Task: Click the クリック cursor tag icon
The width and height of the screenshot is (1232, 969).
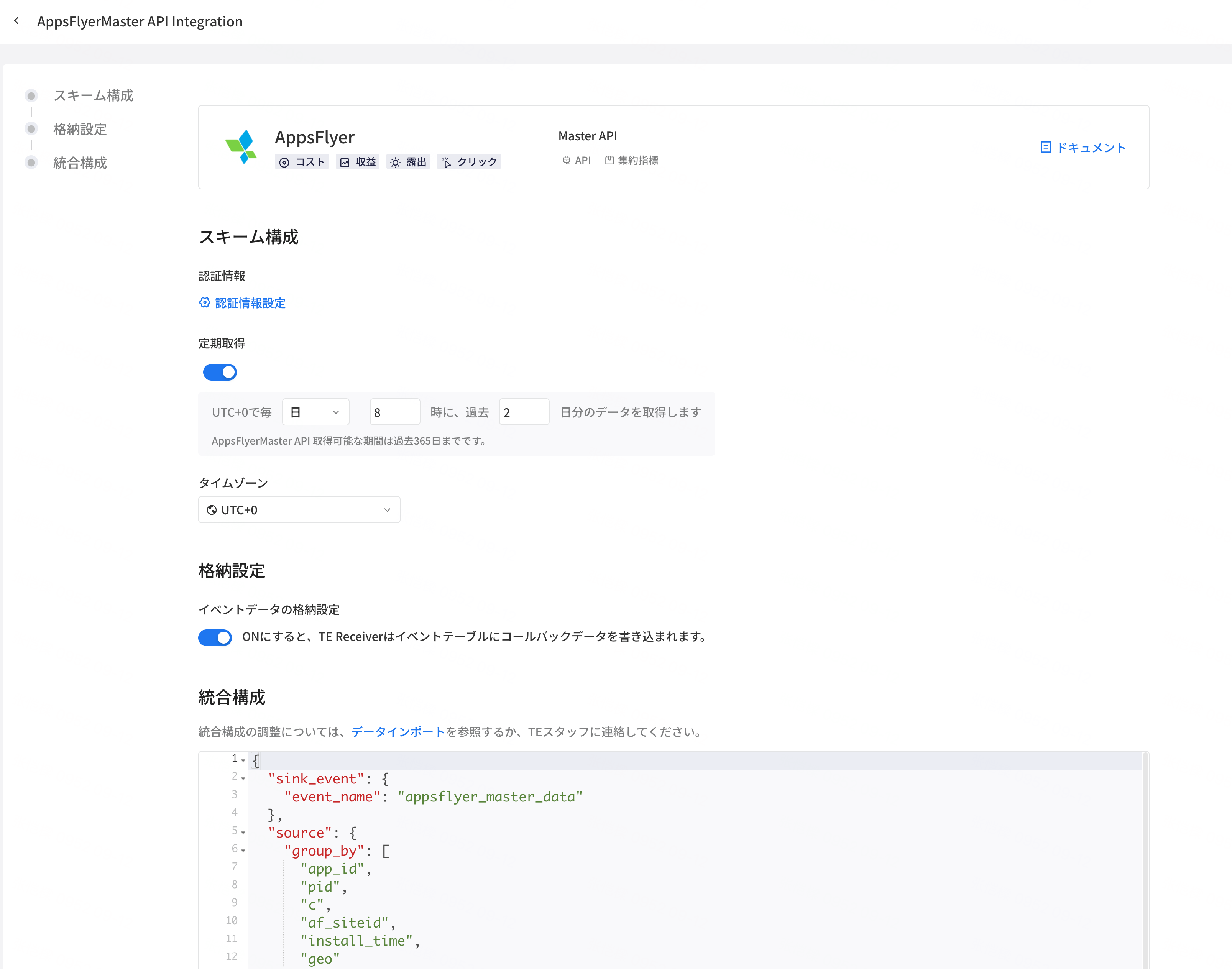Action: [447, 163]
